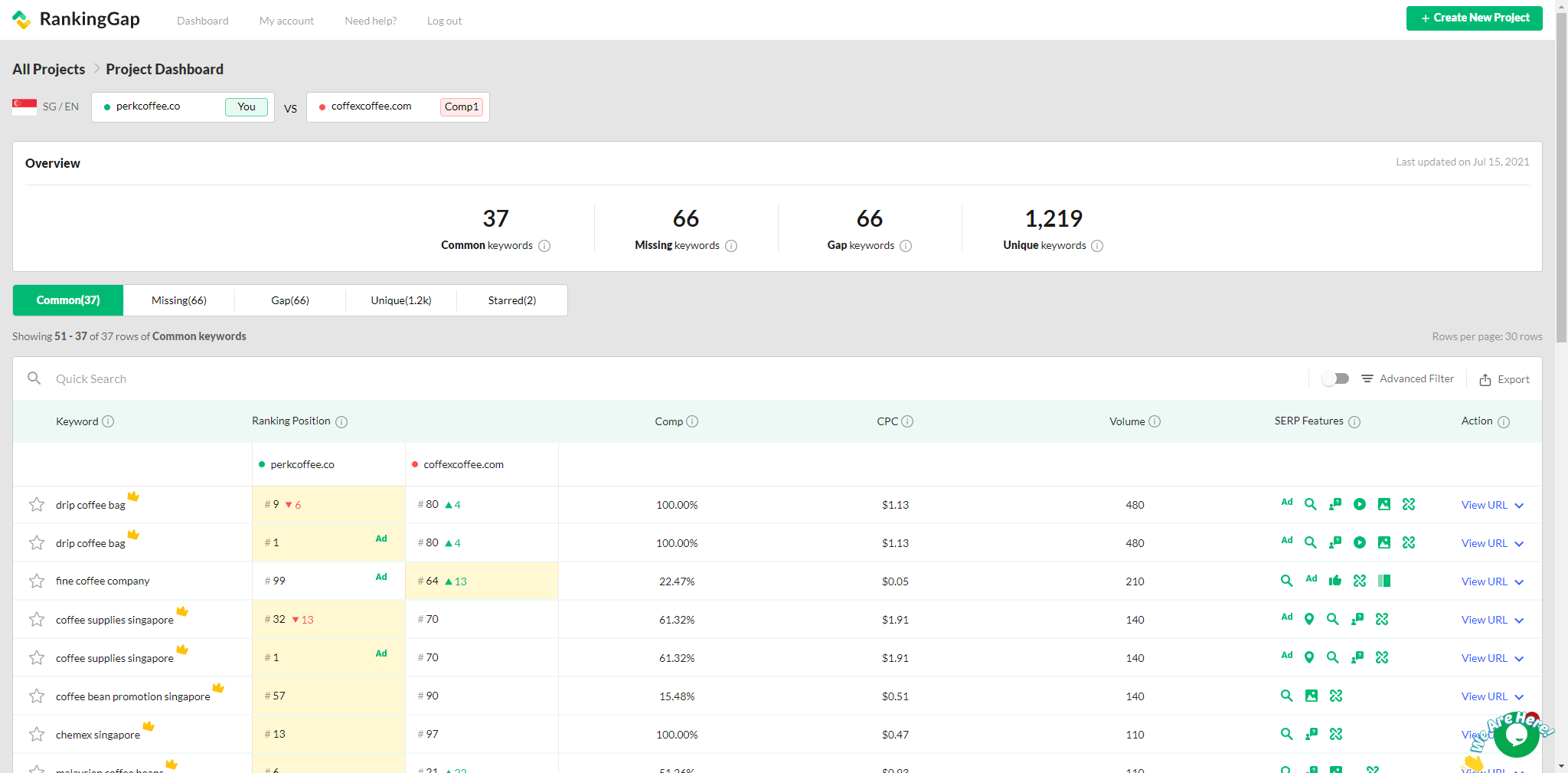The image size is (1568, 773).
Task: Click the crown icon next to chemex singapore
Action: tap(149, 726)
